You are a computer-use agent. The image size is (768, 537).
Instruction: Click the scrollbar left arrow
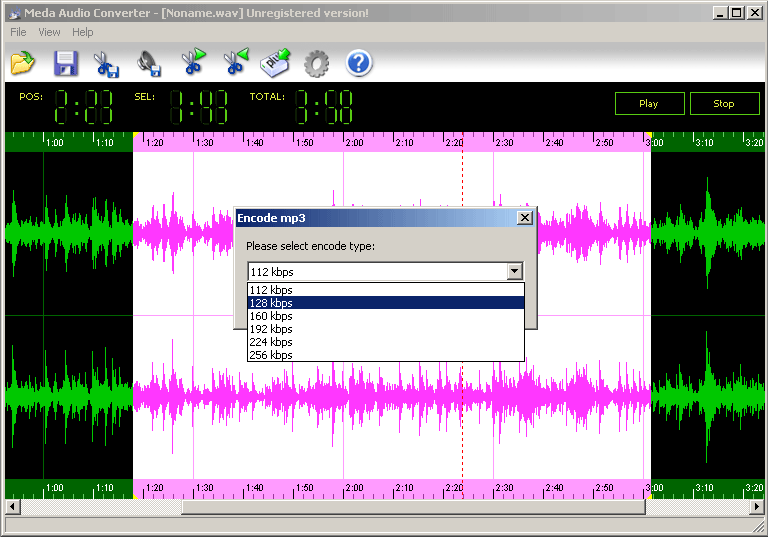click(x=13, y=507)
